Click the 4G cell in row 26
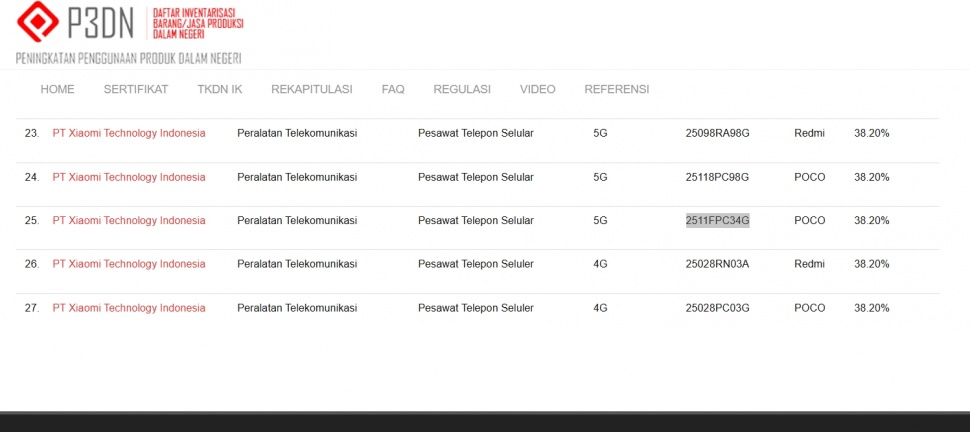 pyautogui.click(x=600, y=264)
